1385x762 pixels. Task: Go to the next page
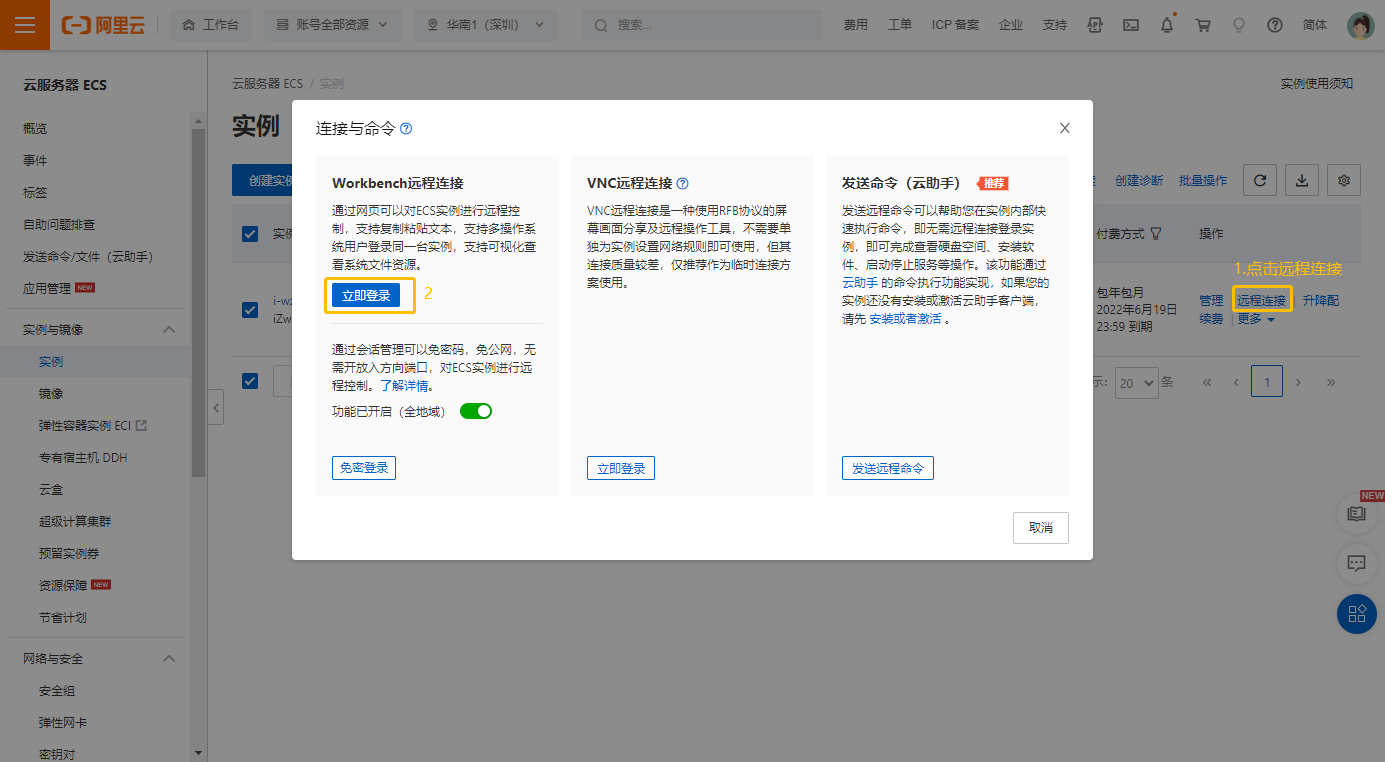pyautogui.click(x=1298, y=382)
